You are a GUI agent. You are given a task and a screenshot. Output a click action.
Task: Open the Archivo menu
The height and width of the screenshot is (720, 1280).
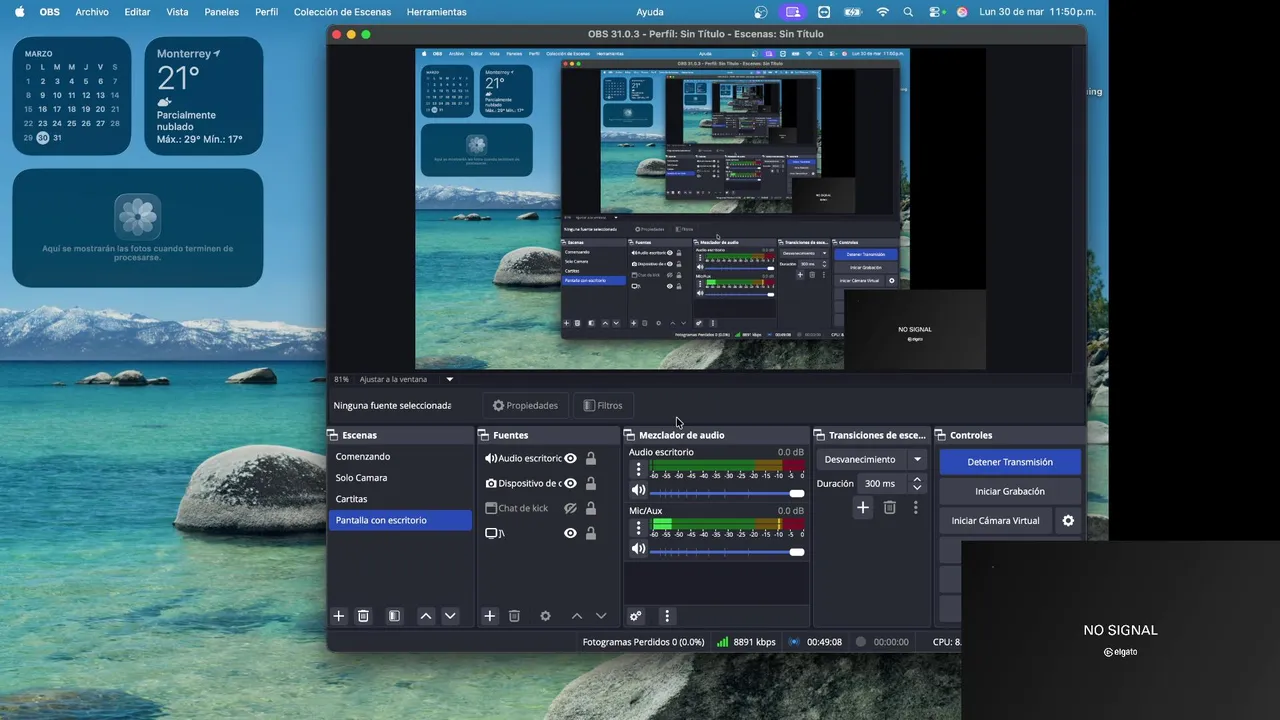click(92, 12)
